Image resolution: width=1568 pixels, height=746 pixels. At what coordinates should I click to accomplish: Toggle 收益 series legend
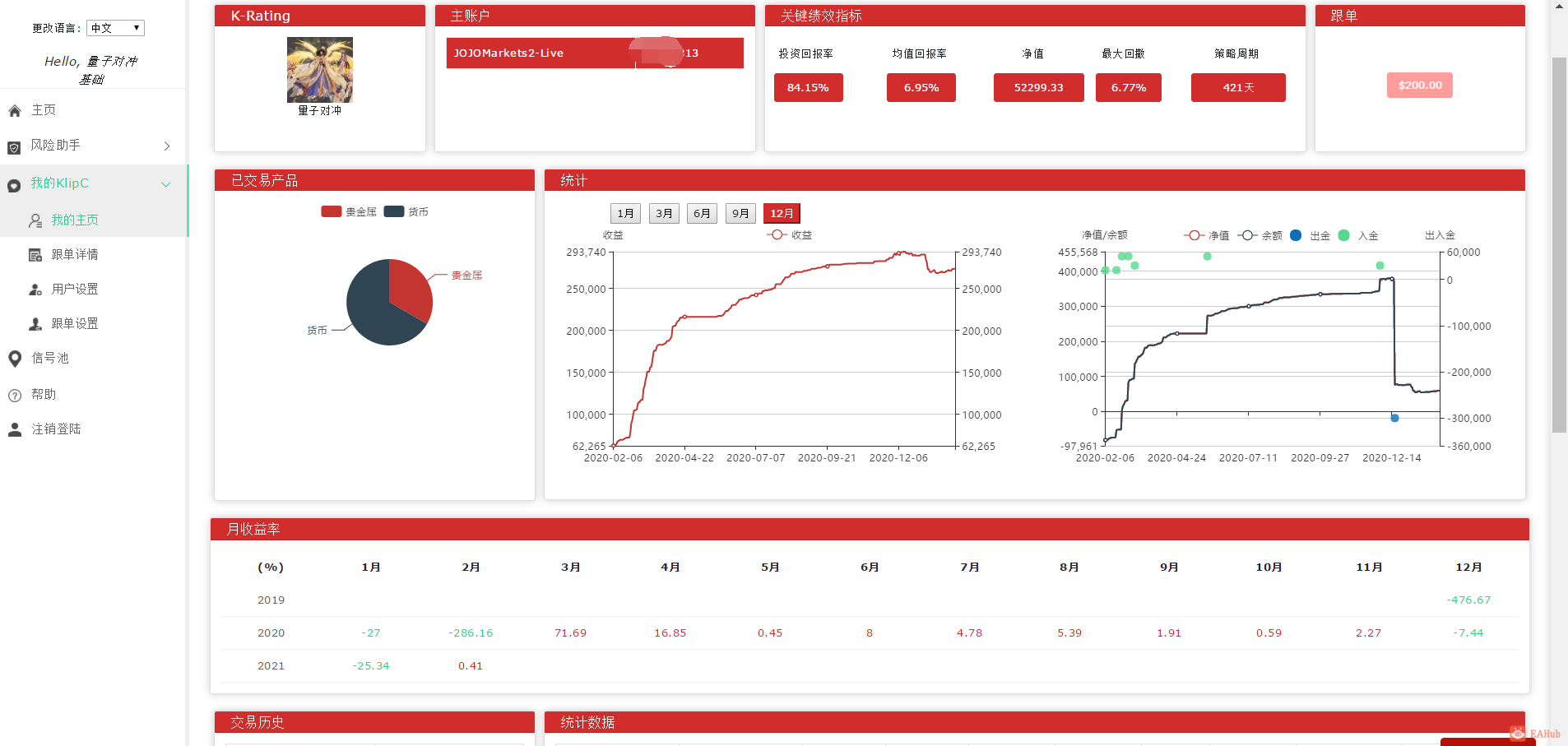pos(790,235)
